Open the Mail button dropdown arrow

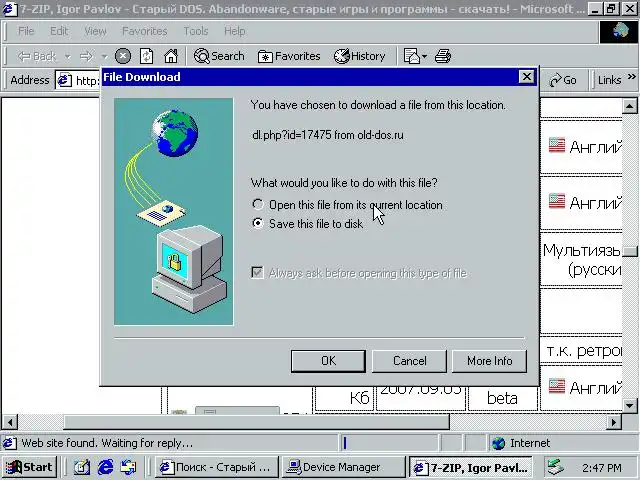click(424, 56)
